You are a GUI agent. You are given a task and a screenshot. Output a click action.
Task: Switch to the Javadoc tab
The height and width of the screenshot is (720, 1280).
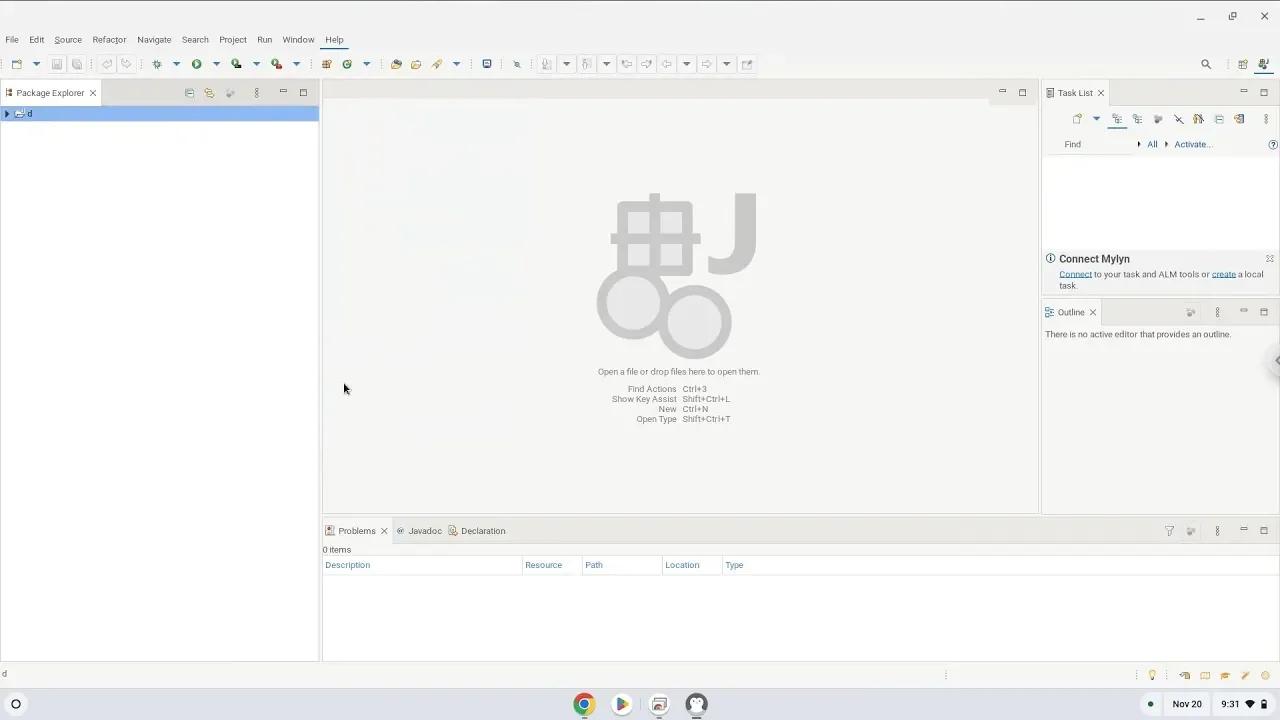click(x=424, y=531)
